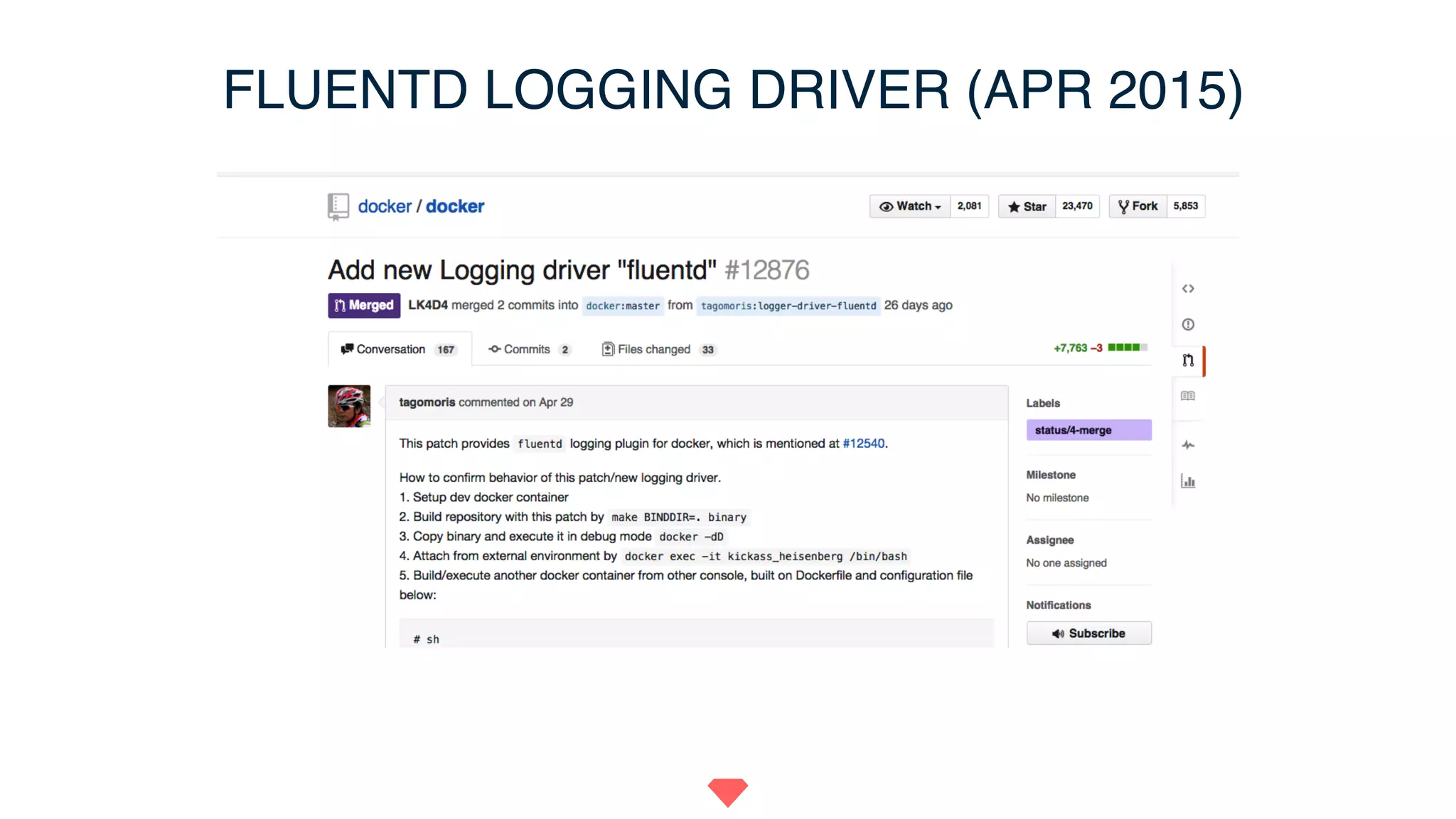Open the Wiki sidebar icon
This screenshot has width=1456, height=819.
point(1188,396)
